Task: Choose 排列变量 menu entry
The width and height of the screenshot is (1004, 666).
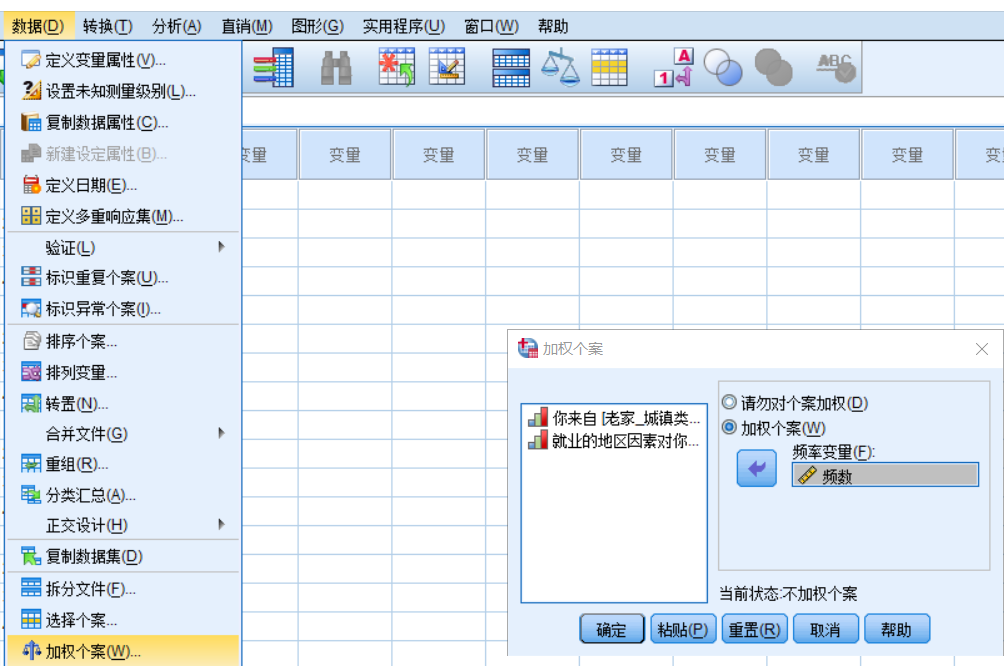Action: pos(123,372)
